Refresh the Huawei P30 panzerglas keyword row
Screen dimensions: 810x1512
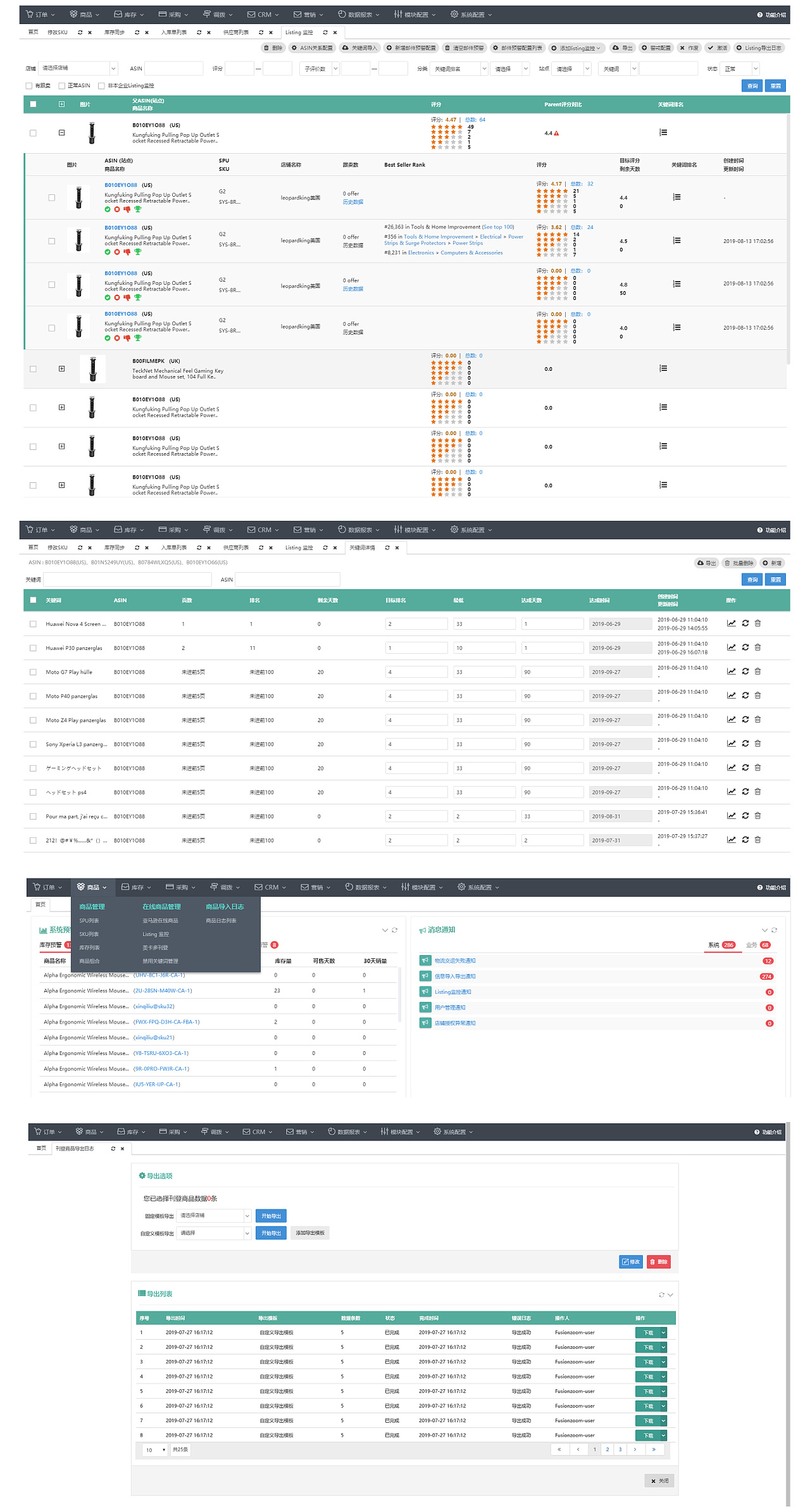coord(745,647)
